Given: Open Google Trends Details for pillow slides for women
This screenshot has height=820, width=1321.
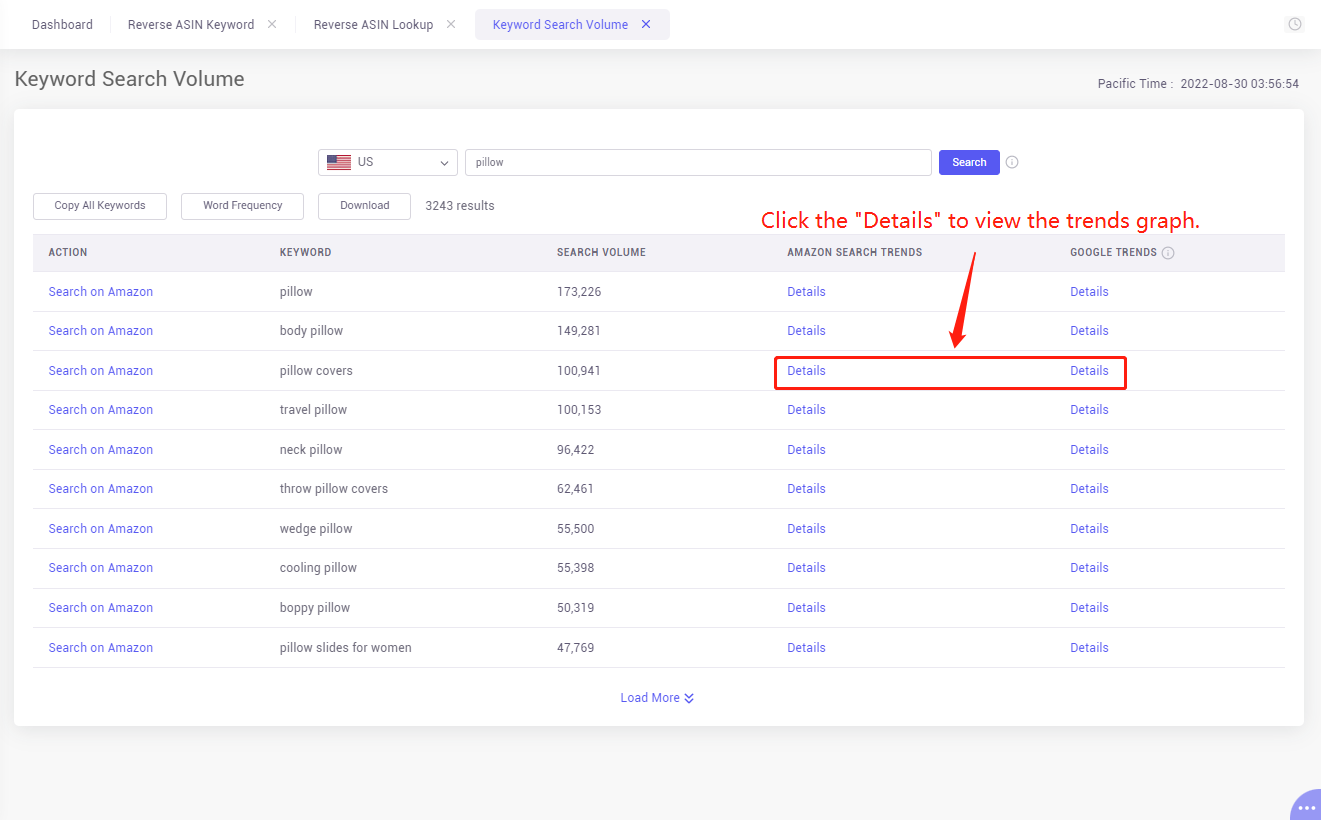Looking at the screenshot, I should [x=1089, y=648].
